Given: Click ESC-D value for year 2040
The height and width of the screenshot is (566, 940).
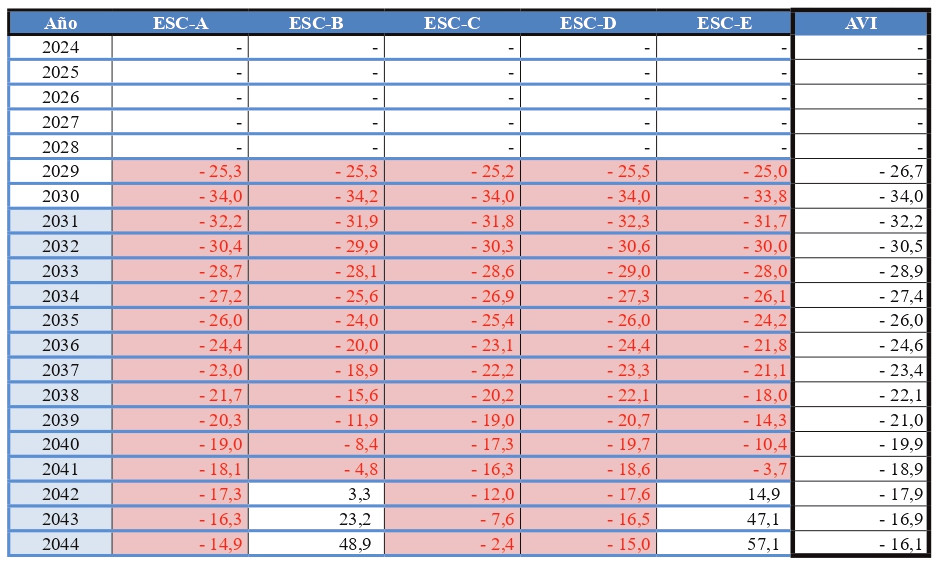Looking at the screenshot, I should 588,445.
